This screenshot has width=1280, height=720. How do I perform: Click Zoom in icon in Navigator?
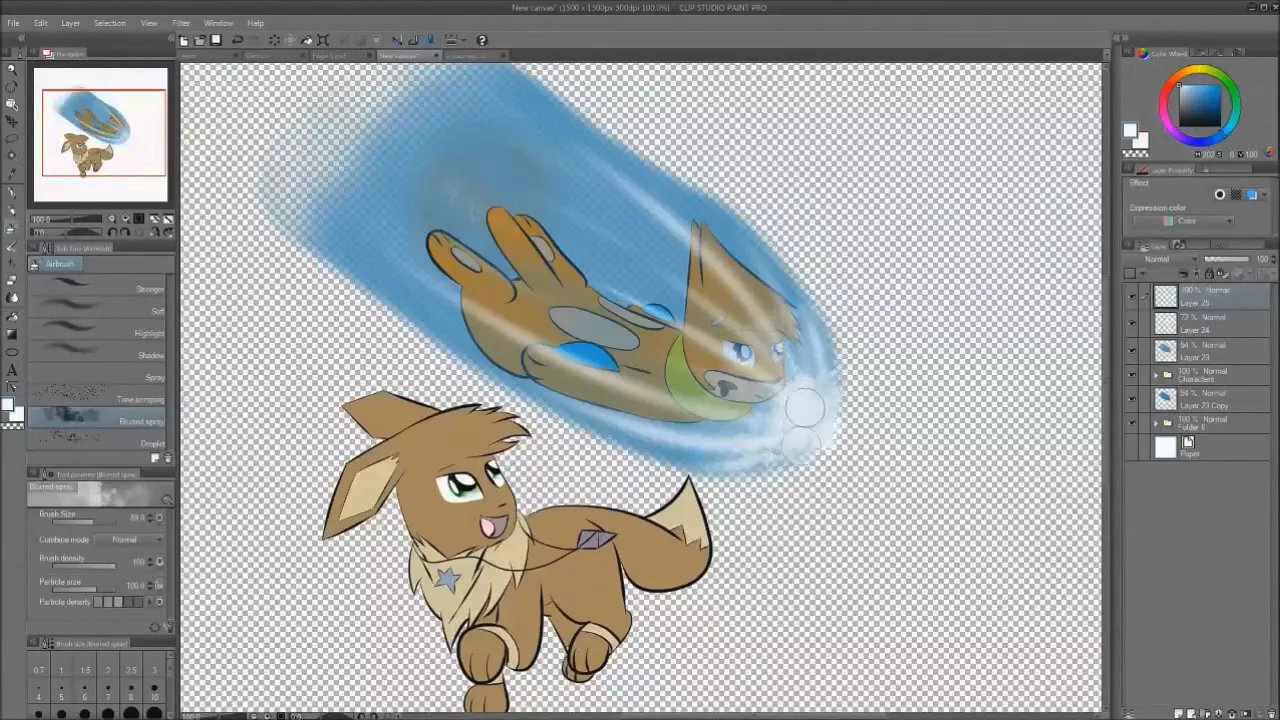[125, 219]
